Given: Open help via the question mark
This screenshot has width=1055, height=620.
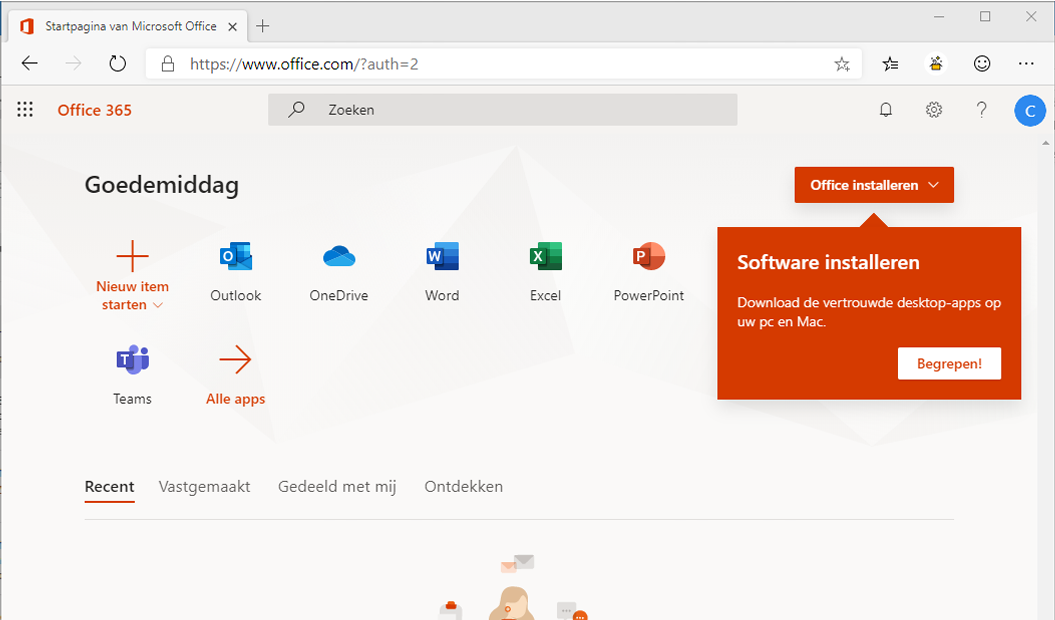Looking at the screenshot, I should pos(982,110).
